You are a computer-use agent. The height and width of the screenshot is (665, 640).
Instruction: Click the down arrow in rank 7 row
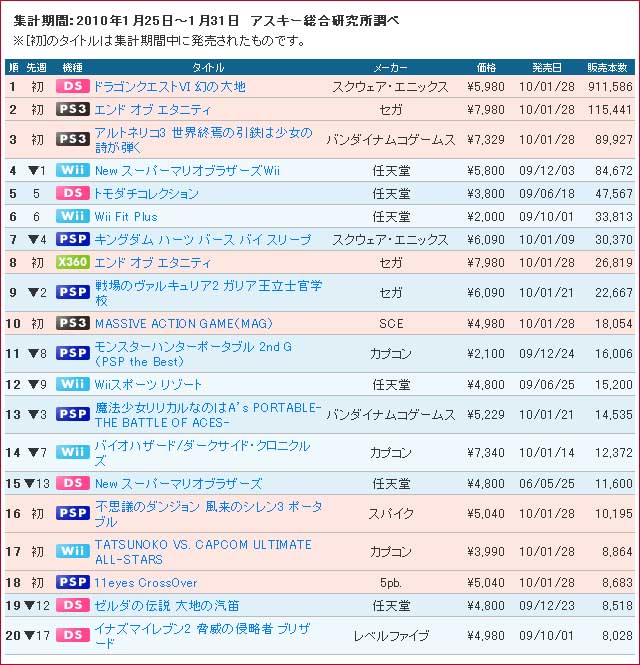pyautogui.click(x=34, y=240)
